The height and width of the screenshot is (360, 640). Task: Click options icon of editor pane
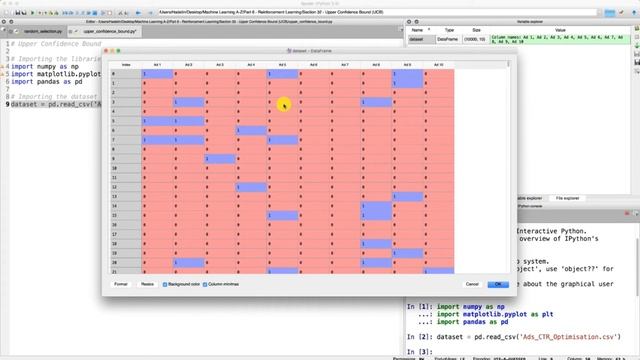click(11, 22)
